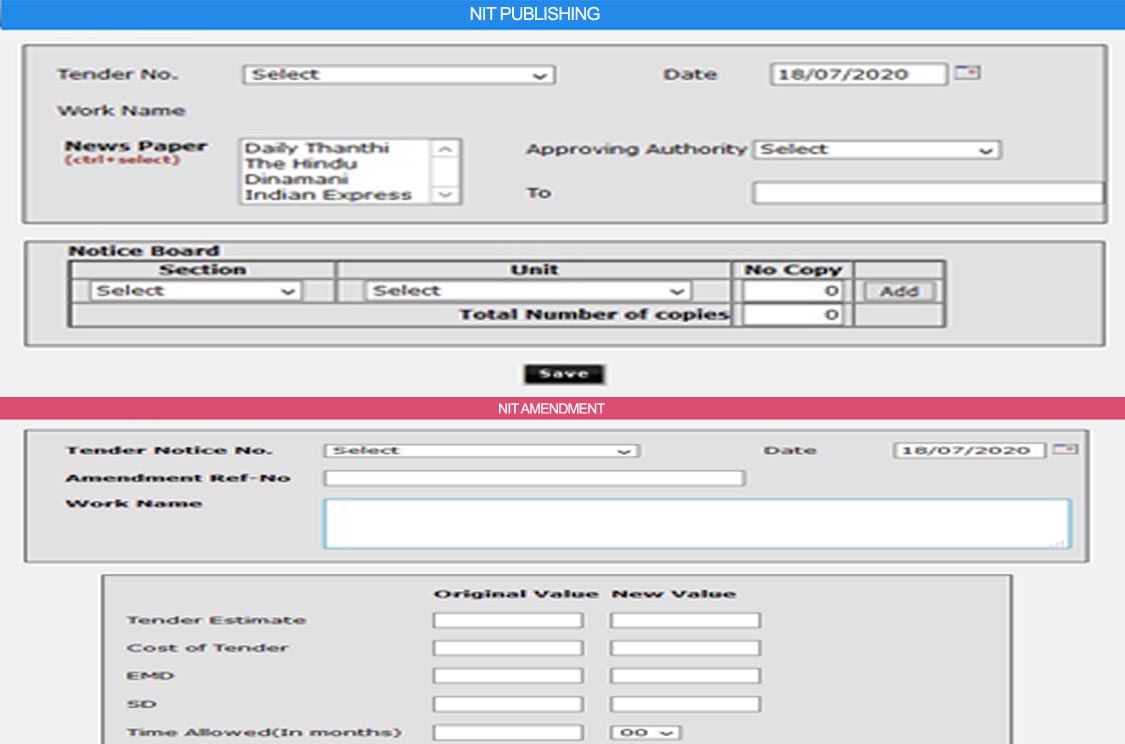
Task: Click the Work Name text area
Action: click(x=696, y=523)
